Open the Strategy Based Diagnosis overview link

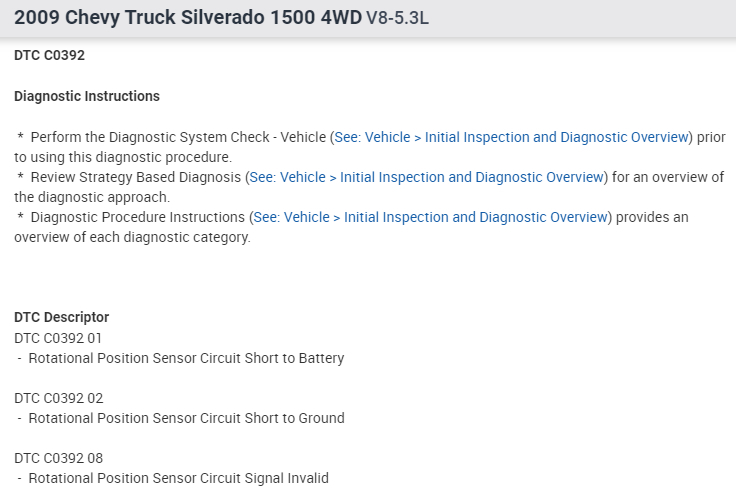point(427,177)
